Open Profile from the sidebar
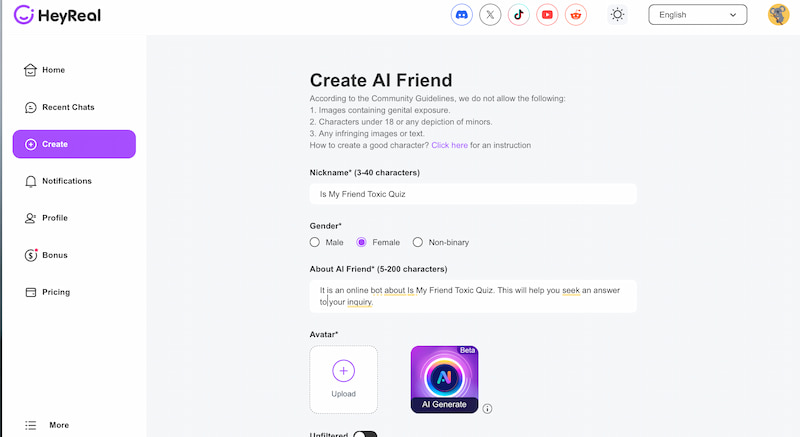 coord(74,218)
